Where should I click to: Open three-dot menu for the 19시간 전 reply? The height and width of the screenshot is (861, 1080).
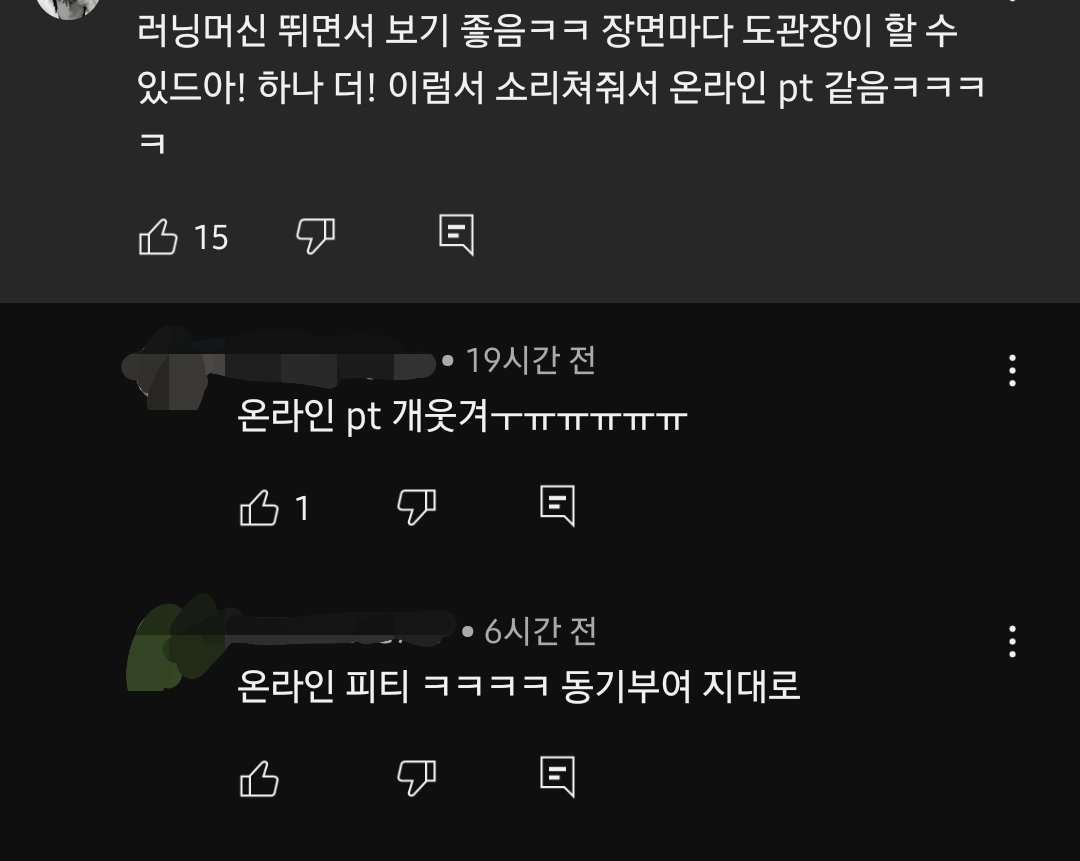click(x=1012, y=371)
